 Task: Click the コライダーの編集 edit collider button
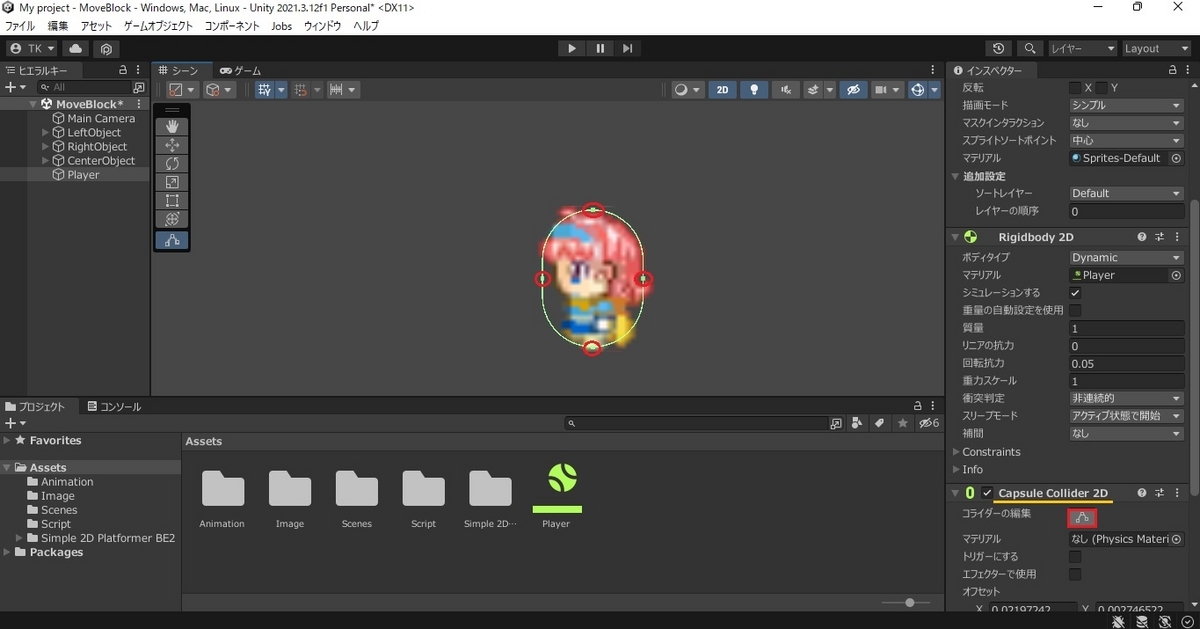click(1082, 518)
